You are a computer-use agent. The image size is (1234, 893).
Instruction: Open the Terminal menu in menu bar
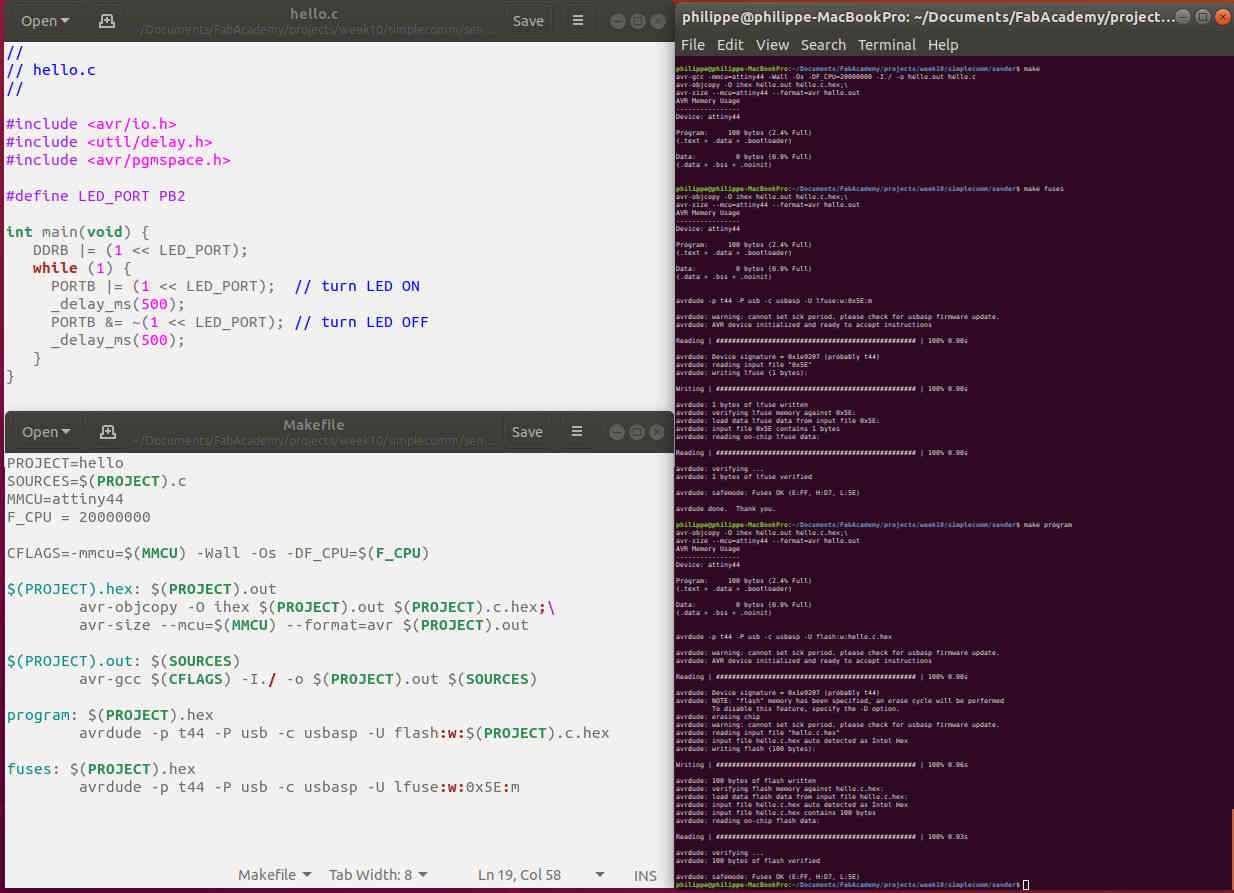(887, 45)
